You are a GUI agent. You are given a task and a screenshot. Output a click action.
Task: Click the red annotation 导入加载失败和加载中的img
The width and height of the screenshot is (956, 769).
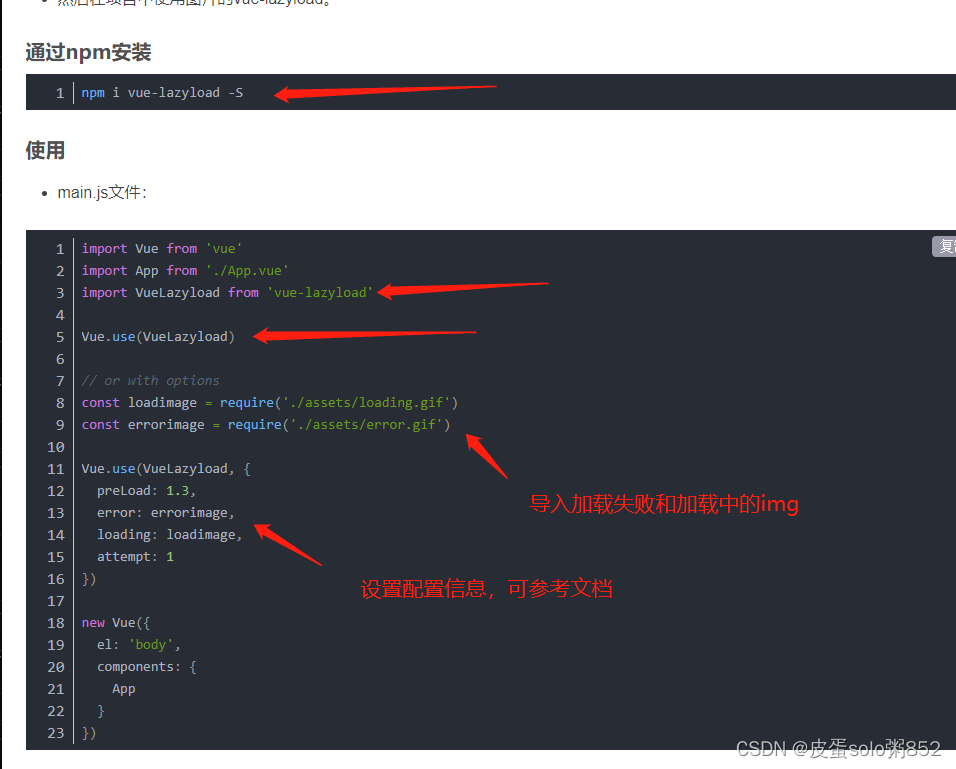click(663, 504)
